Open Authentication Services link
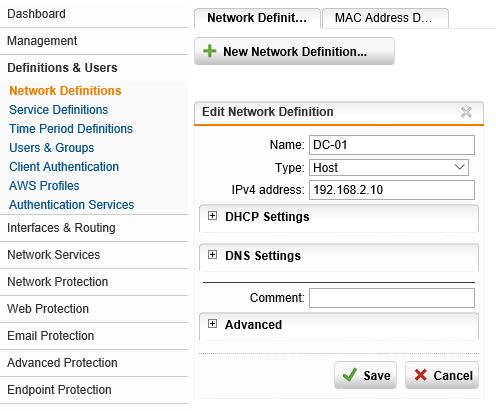 tap(72, 205)
